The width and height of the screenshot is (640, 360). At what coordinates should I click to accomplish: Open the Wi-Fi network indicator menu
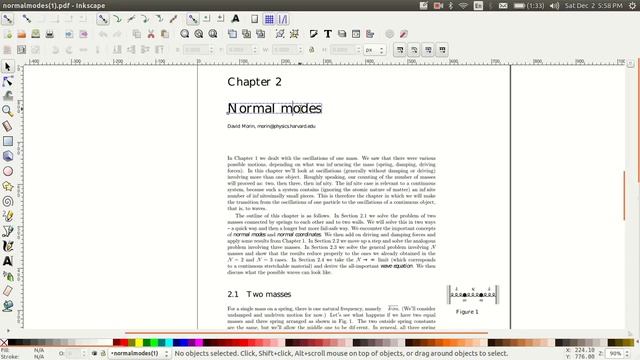tap(463, 6)
